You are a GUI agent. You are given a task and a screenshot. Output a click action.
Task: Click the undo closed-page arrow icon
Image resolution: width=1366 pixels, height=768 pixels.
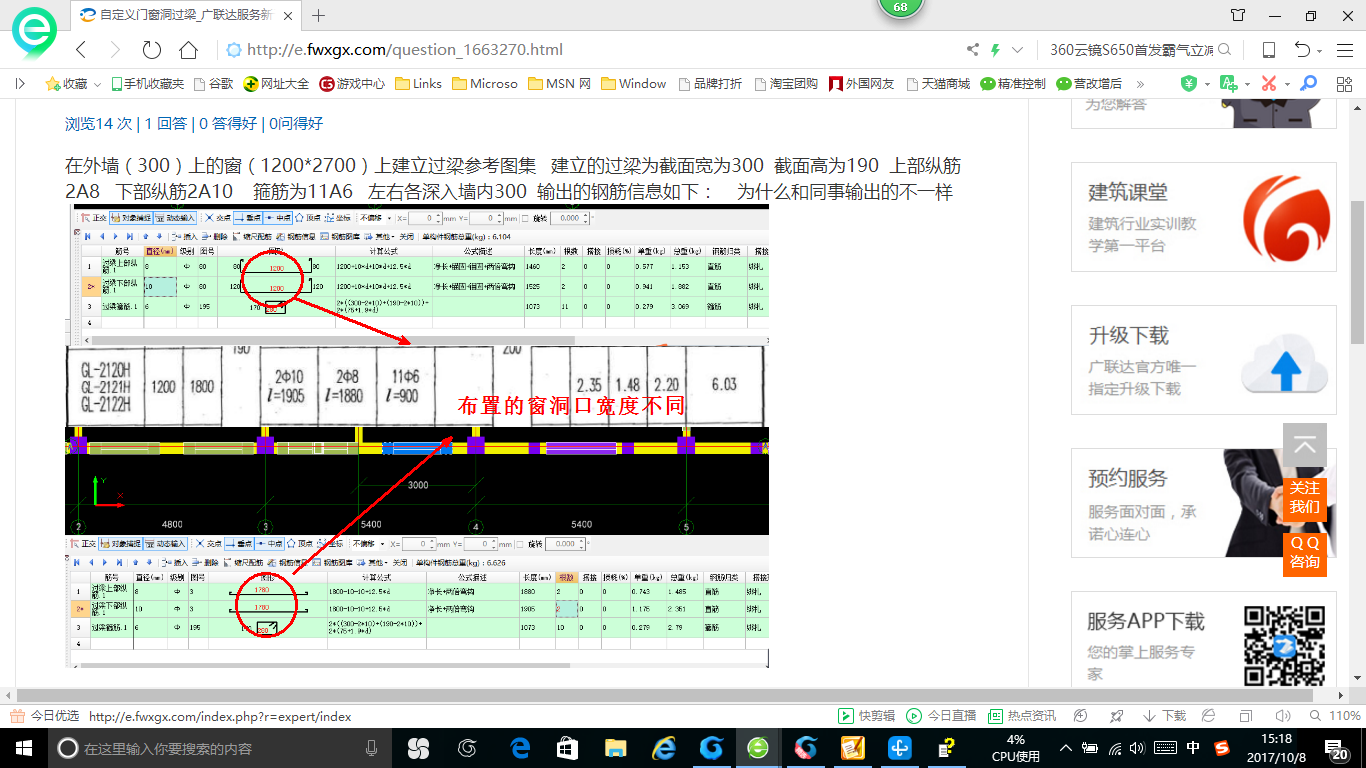(x=1302, y=50)
